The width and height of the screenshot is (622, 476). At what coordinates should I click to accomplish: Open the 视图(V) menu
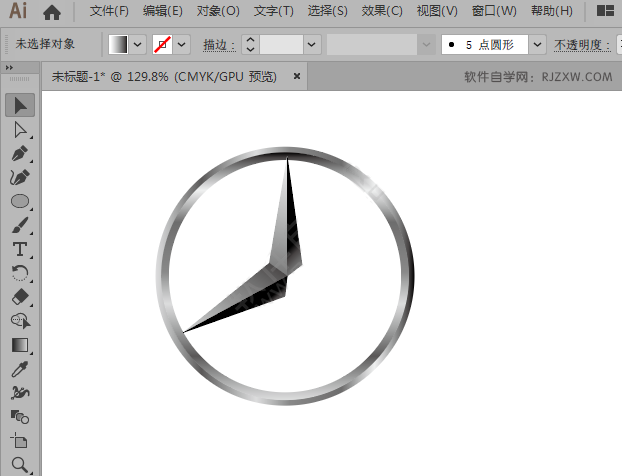pos(437,11)
